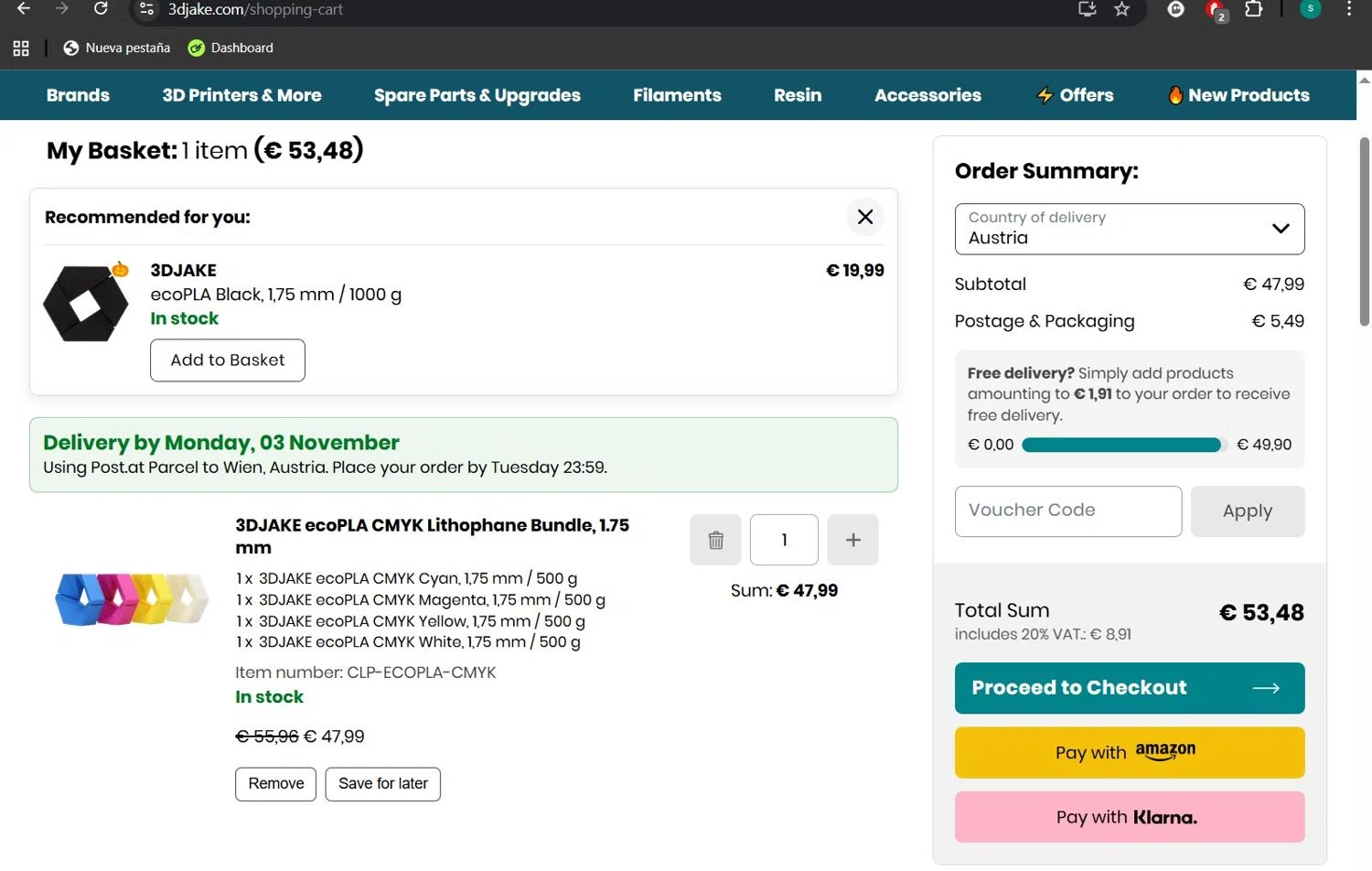Expand Country of delivery dropdown
Viewport: 1372px width, 871px height.
point(1130,229)
